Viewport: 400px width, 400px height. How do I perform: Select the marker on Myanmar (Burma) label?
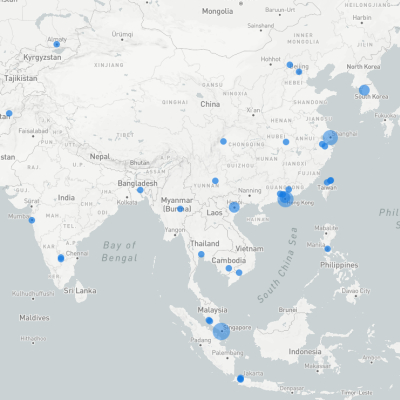[x=180, y=209]
